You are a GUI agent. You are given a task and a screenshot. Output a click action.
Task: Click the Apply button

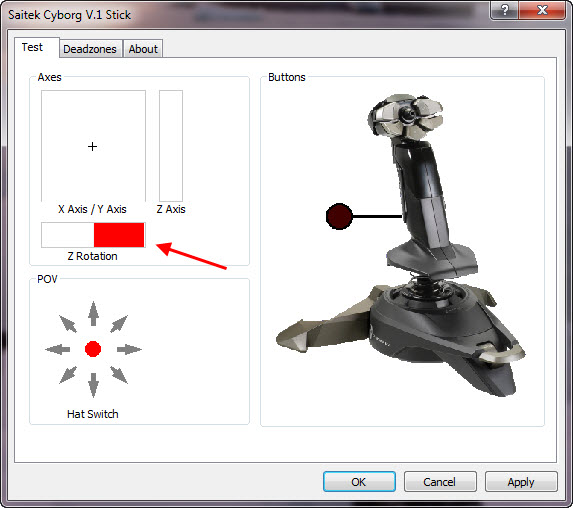pyautogui.click(x=521, y=482)
